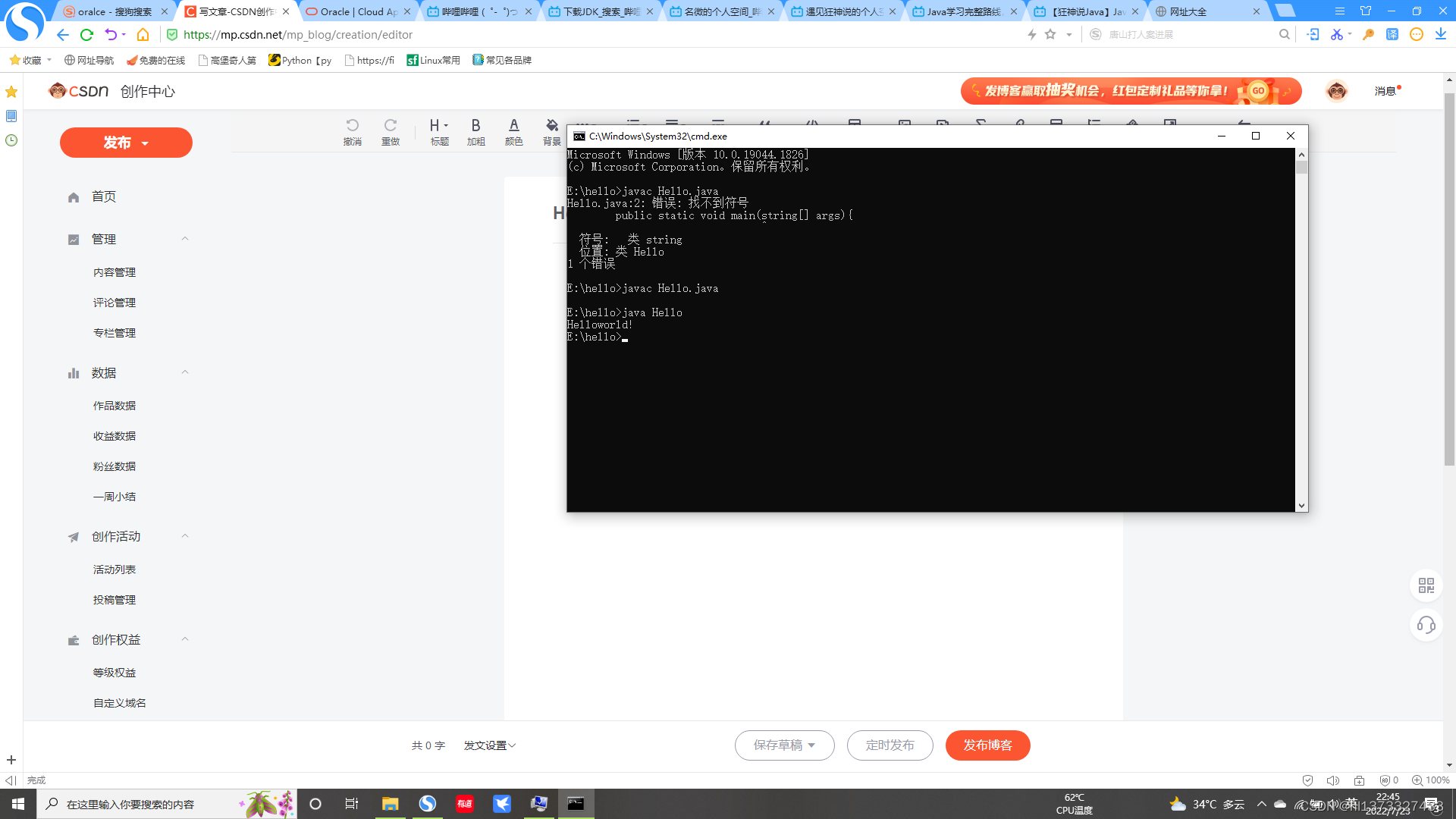Switch to the Oracle Cloud browser tab
Viewport: 1456px width, 819px height.
[x=351, y=11]
